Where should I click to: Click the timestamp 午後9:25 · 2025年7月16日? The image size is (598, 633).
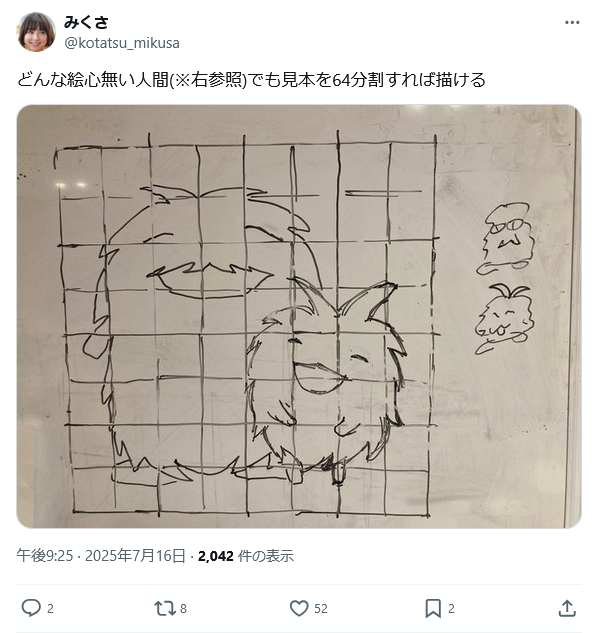[101, 556]
